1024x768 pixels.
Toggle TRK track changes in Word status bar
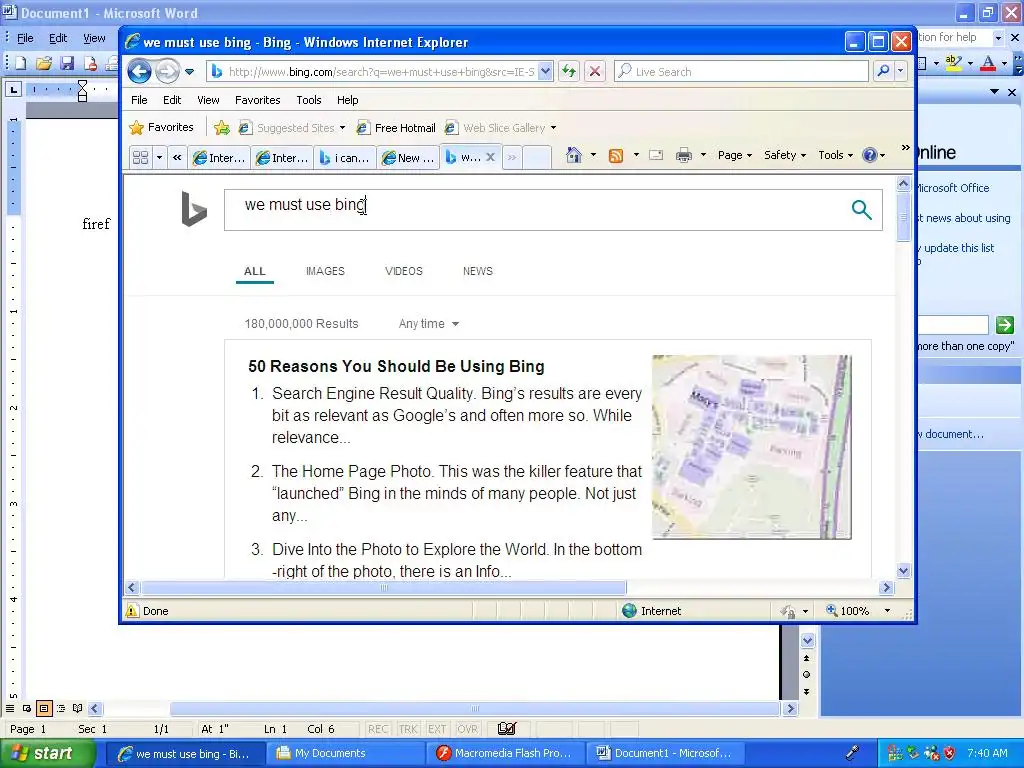[x=408, y=729]
